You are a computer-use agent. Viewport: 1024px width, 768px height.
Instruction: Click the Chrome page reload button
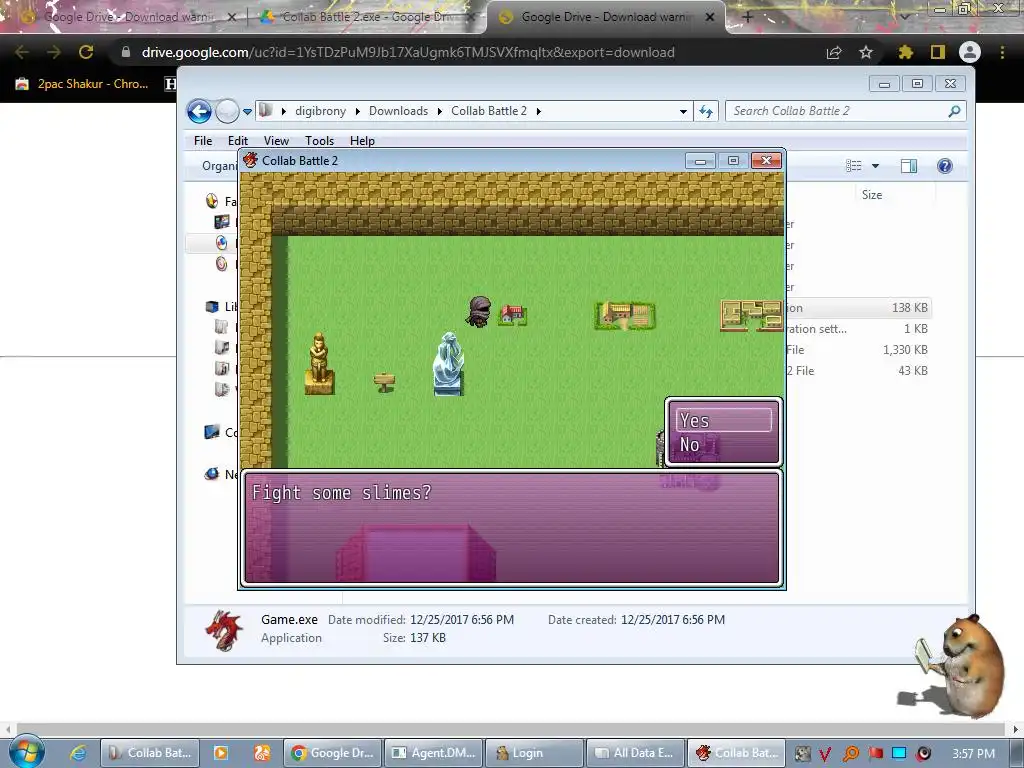(x=86, y=52)
